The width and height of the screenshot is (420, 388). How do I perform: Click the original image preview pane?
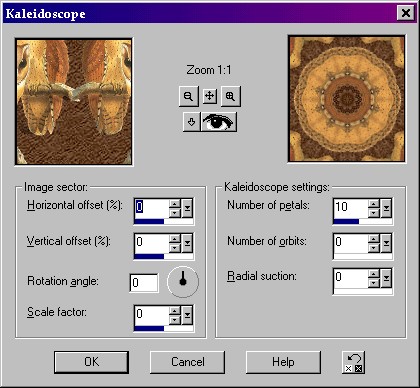(74, 102)
